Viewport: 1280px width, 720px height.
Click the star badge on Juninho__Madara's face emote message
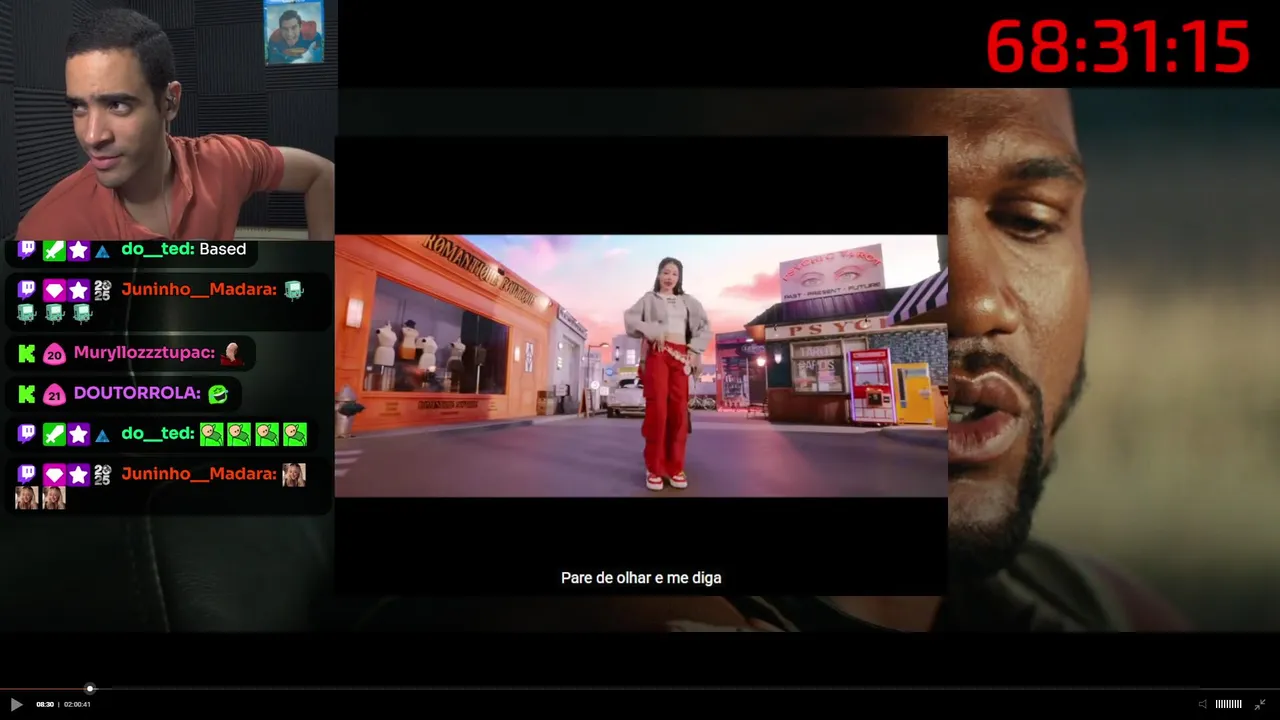pyautogui.click(x=79, y=474)
